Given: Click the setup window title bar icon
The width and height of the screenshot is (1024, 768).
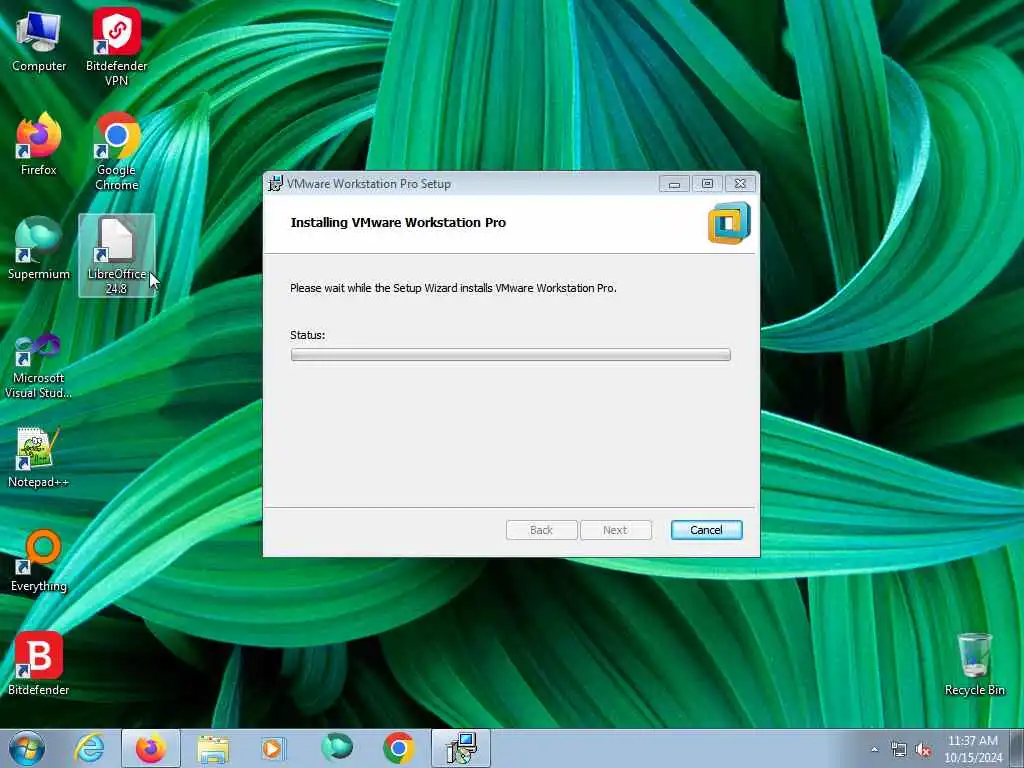Looking at the screenshot, I should pos(276,184).
